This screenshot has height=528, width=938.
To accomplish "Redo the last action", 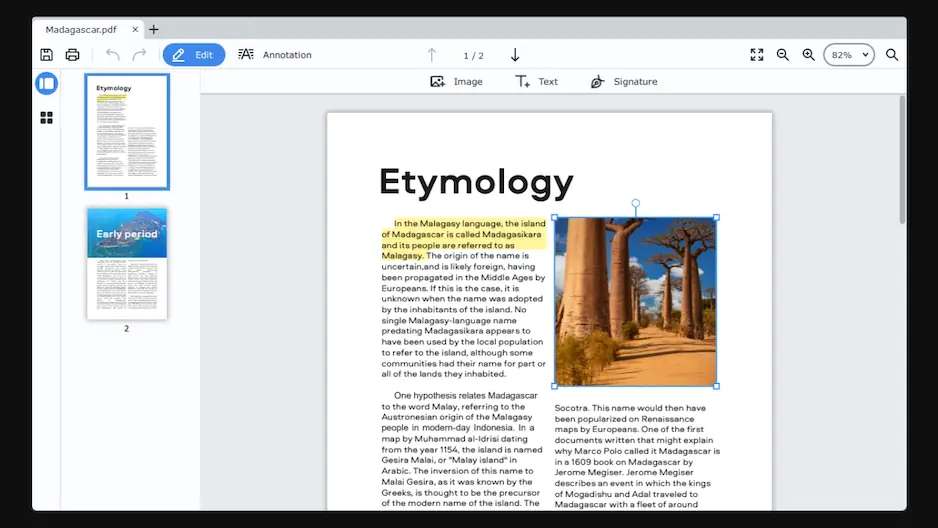I will click(139, 55).
